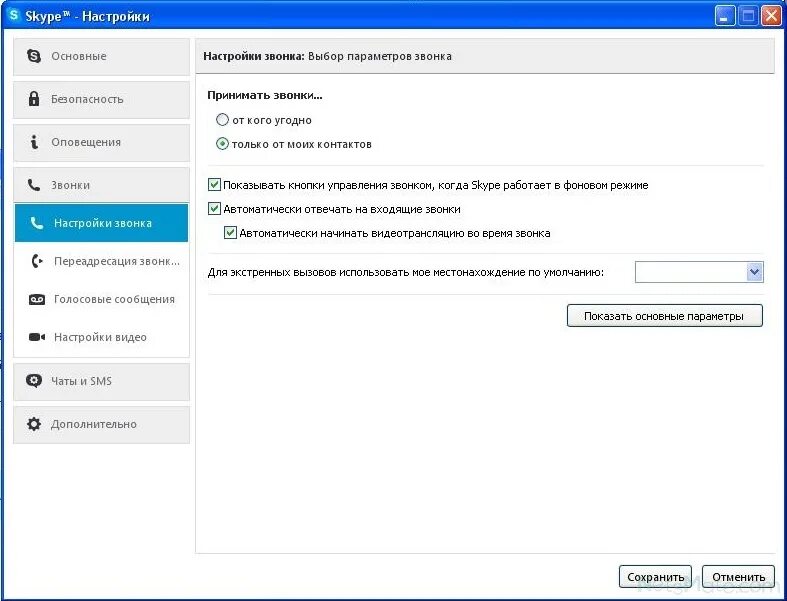Open the Основные settings section
Screen dimensions: 787x601
[x=101, y=56]
